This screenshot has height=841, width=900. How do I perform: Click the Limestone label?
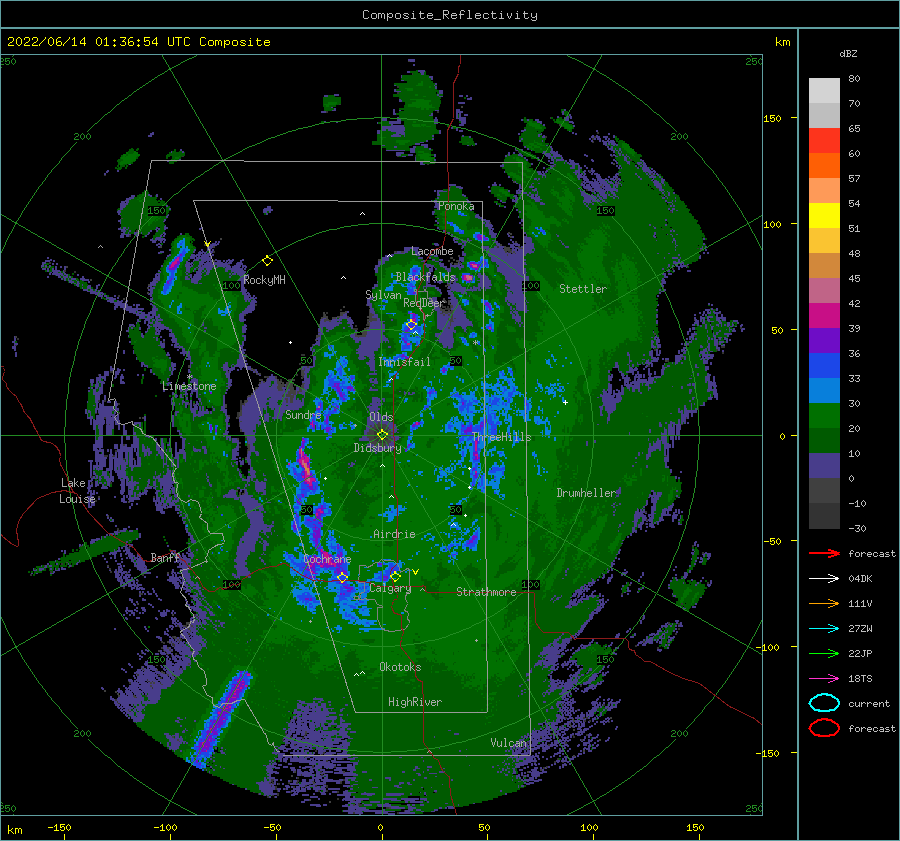coord(189,386)
